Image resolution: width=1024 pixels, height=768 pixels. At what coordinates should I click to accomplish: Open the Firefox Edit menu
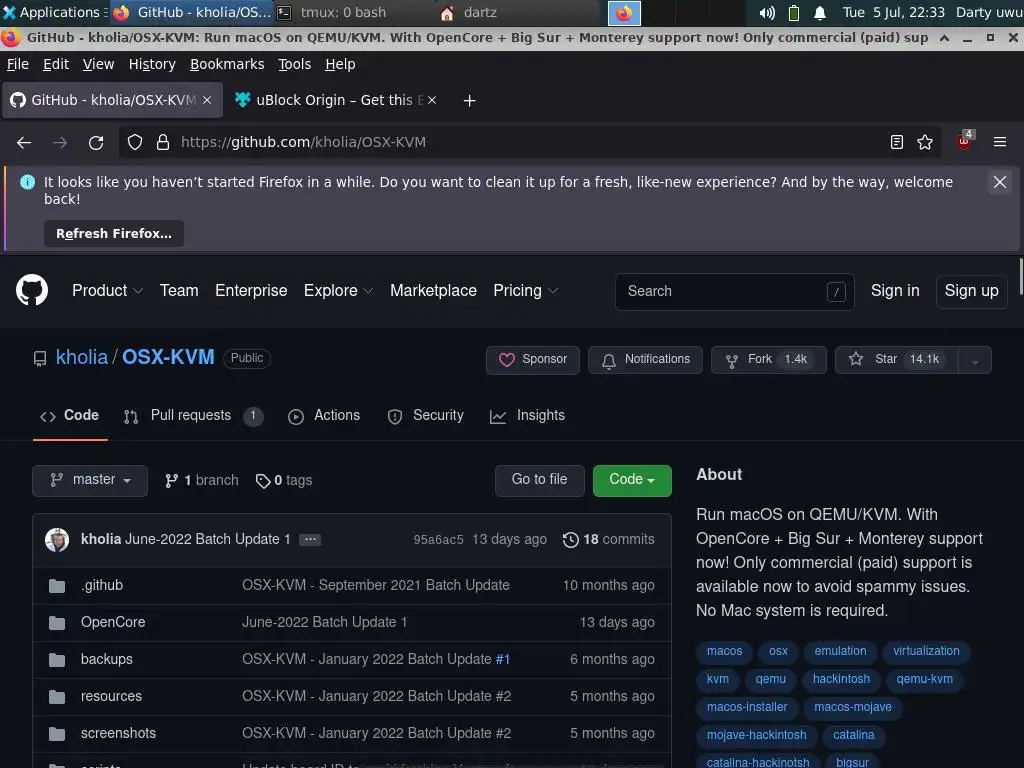click(56, 65)
